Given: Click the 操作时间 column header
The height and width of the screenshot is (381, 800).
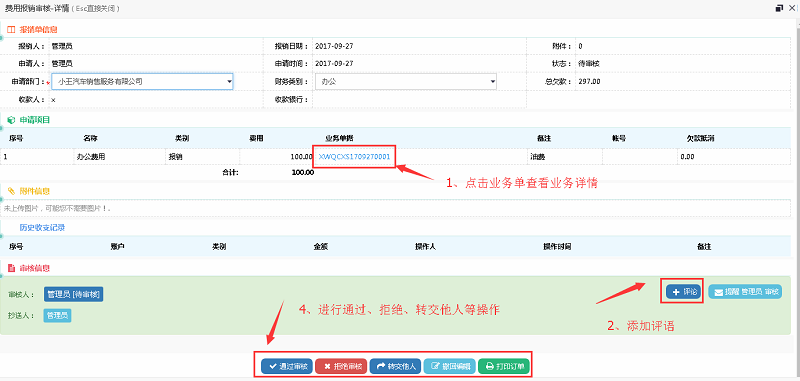Looking at the screenshot, I should click(x=557, y=246).
